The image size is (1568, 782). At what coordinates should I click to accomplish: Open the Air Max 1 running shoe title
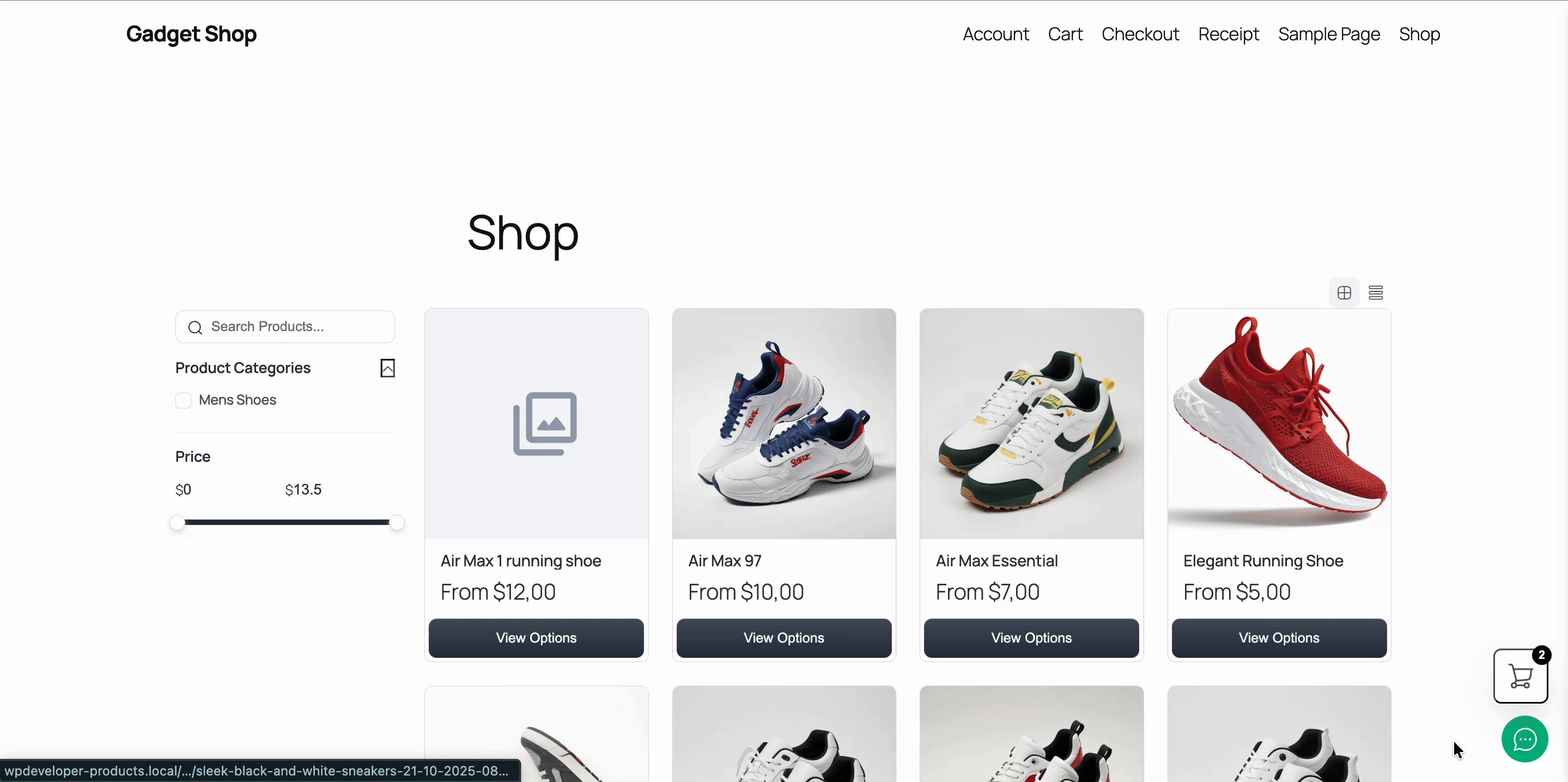click(520, 560)
